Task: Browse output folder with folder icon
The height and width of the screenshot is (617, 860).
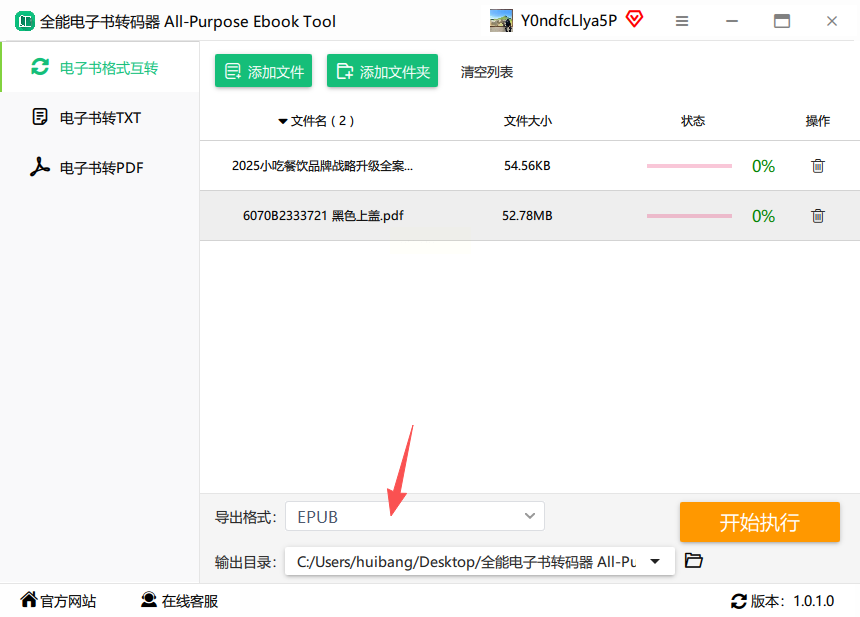Action: pyautogui.click(x=693, y=561)
